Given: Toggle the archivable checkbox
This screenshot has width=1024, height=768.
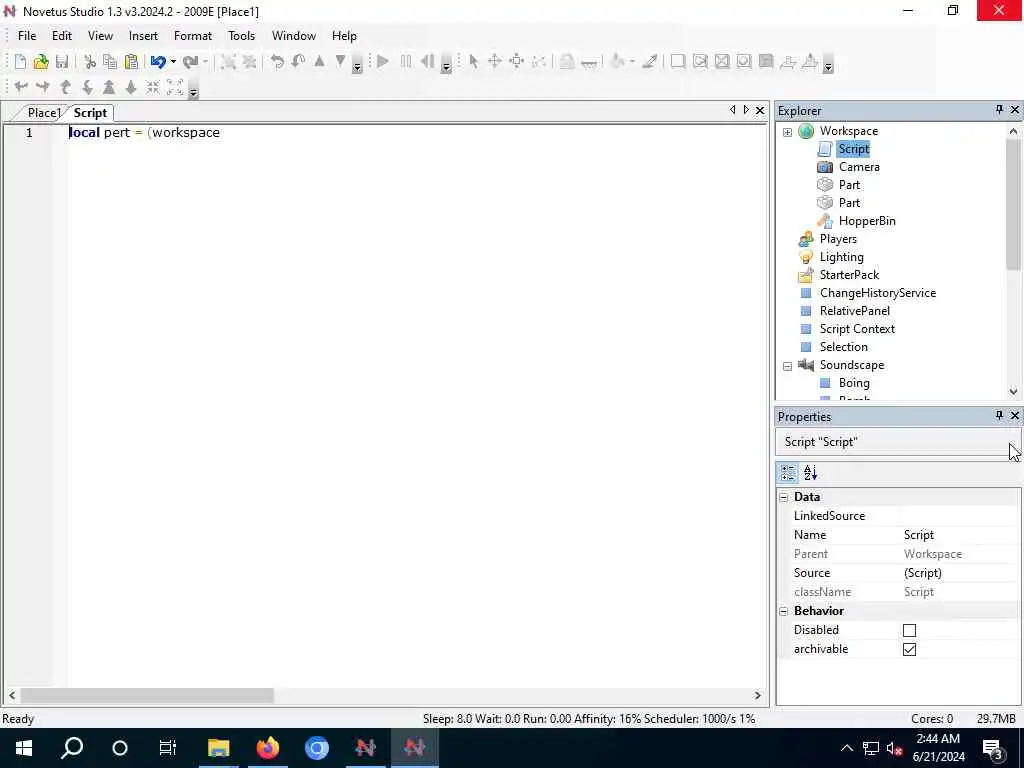Looking at the screenshot, I should coord(909,649).
